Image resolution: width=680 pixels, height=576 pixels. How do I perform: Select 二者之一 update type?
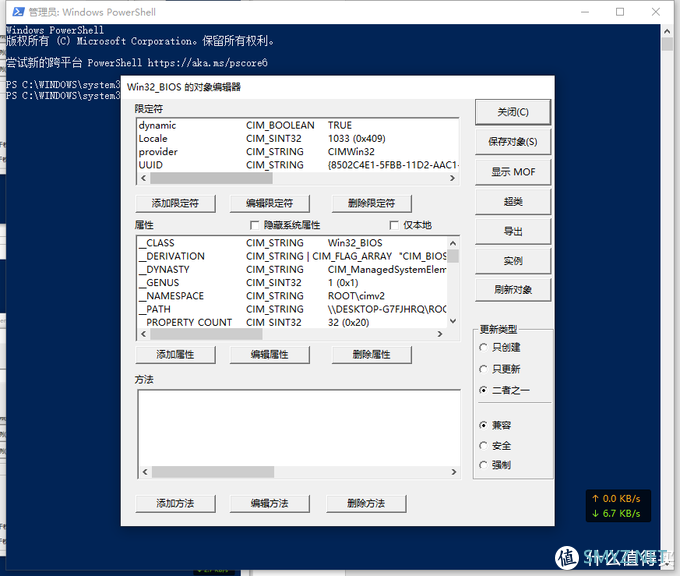pyautogui.click(x=483, y=390)
